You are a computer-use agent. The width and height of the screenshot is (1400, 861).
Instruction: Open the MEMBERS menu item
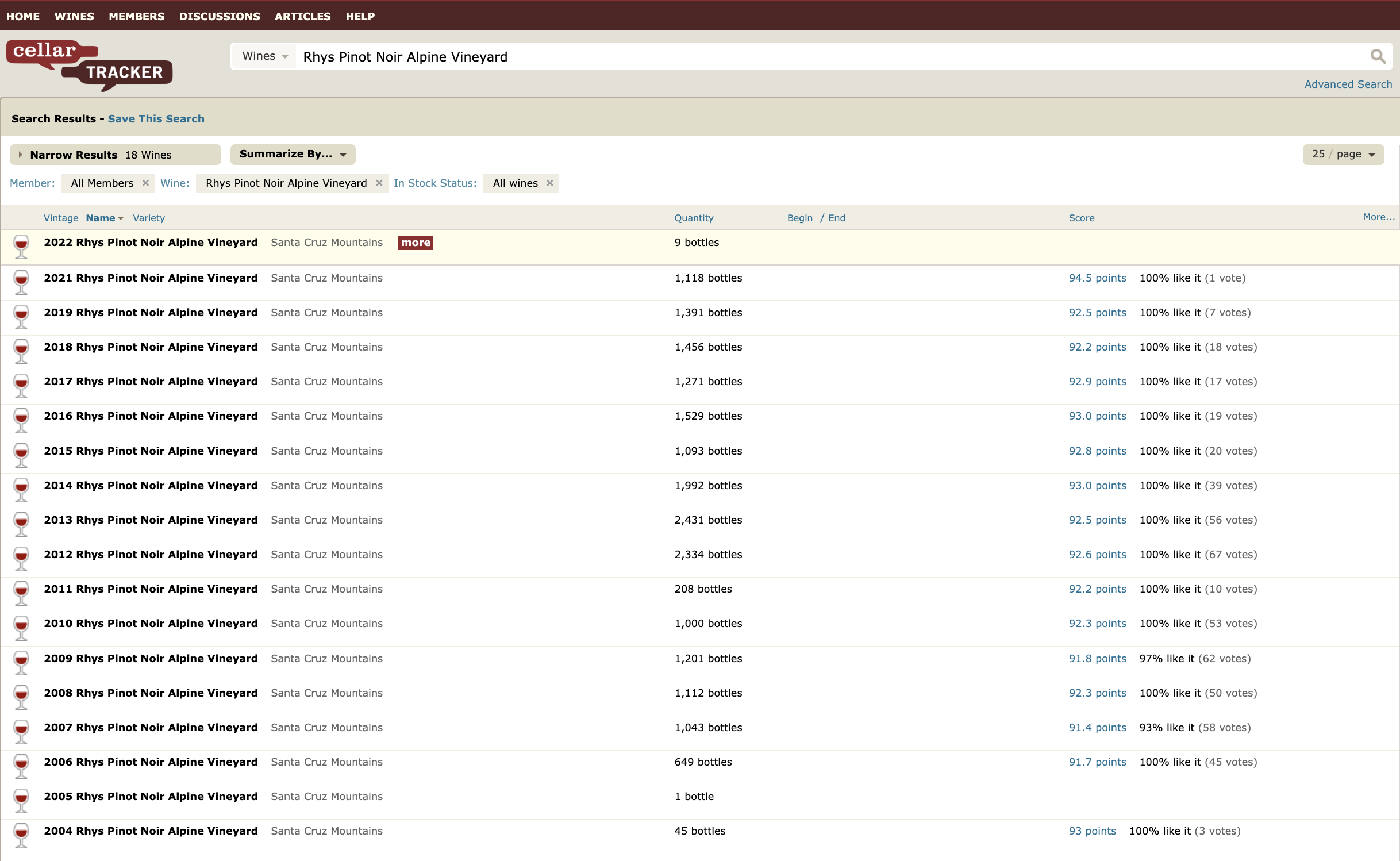click(137, 16)
